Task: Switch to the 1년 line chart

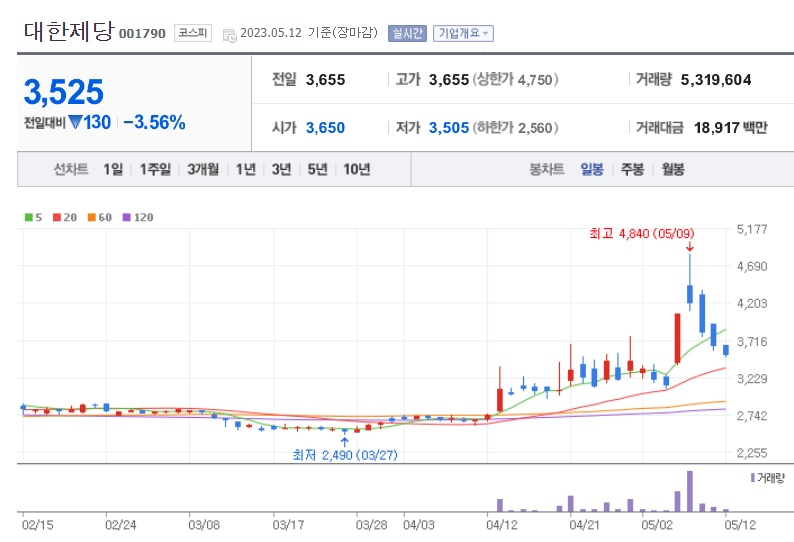Action: 246,169
